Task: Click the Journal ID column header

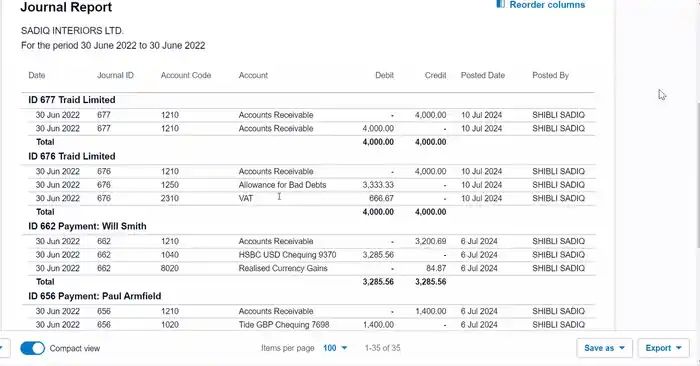Action: (115, 75)
